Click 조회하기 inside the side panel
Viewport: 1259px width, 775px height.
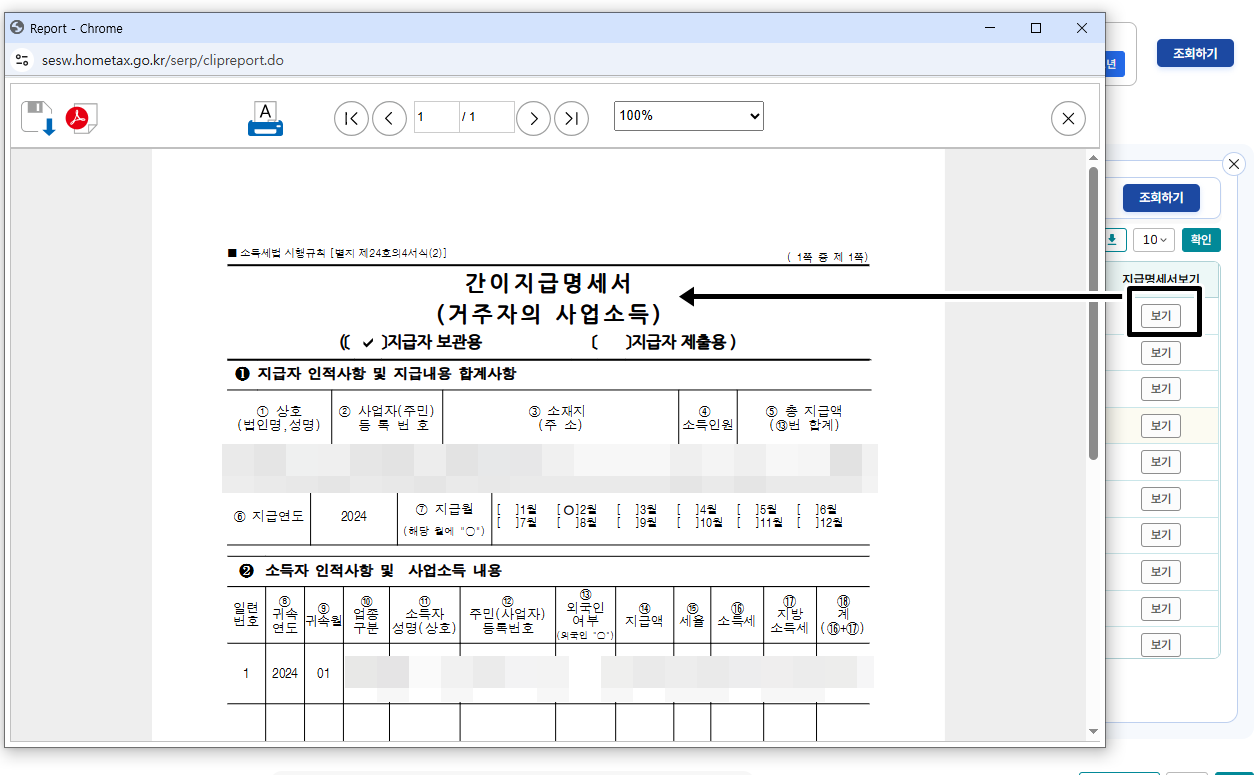[x=1160, y=197]
